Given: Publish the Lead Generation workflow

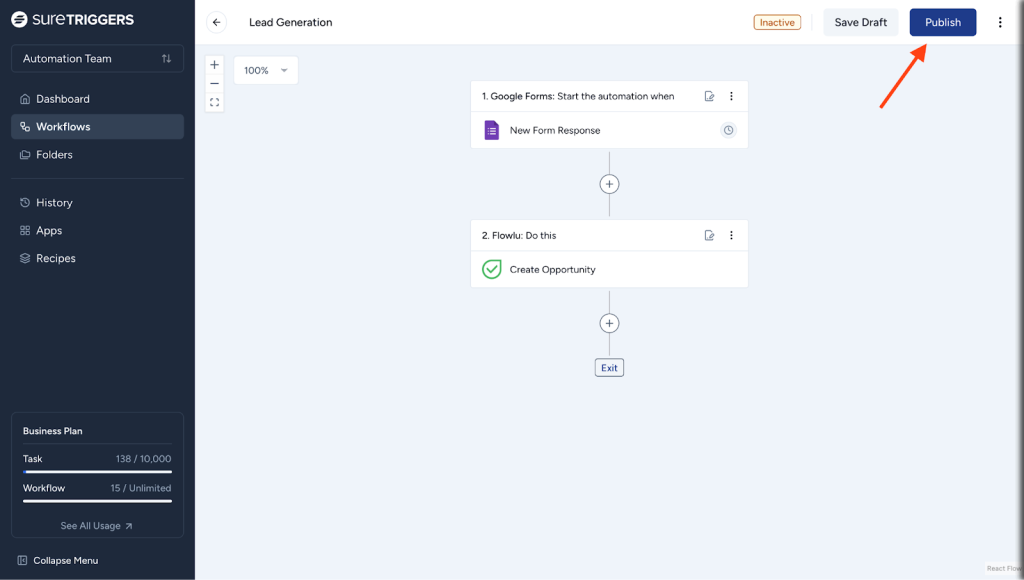Looking at the screenshot, I should click(x=942, y=22).
